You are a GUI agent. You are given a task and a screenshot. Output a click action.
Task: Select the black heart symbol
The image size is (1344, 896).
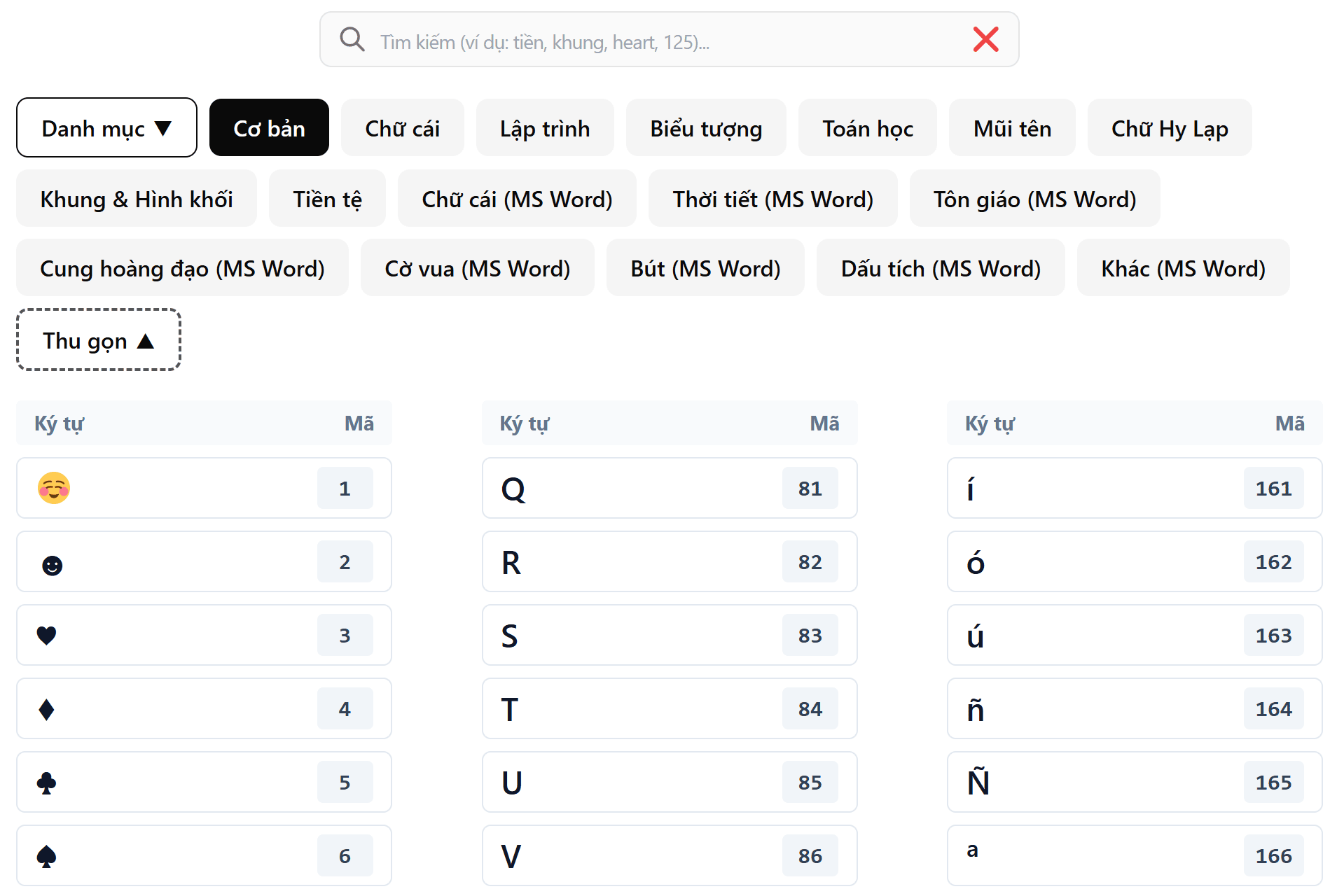coord(47,636)
